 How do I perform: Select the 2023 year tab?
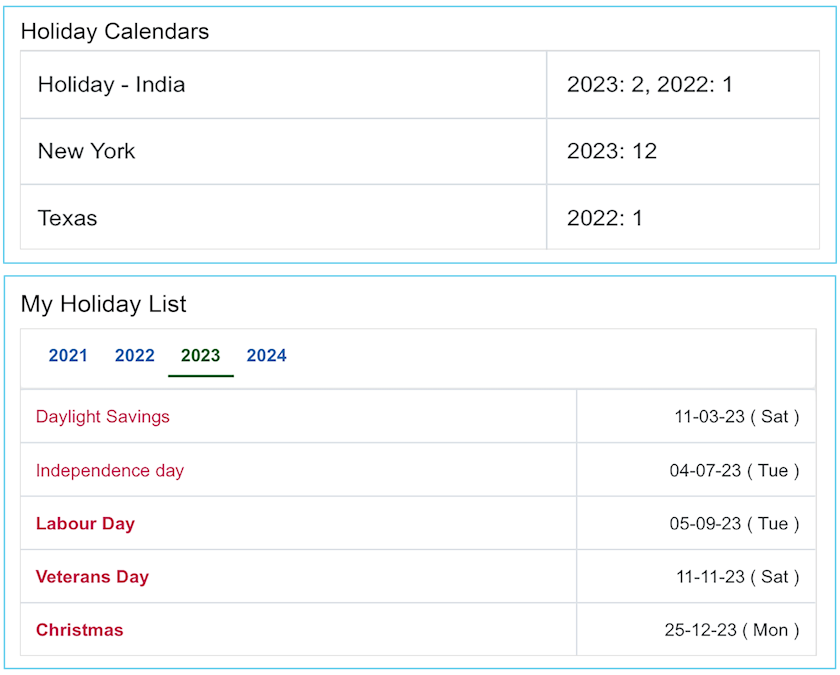201,356
